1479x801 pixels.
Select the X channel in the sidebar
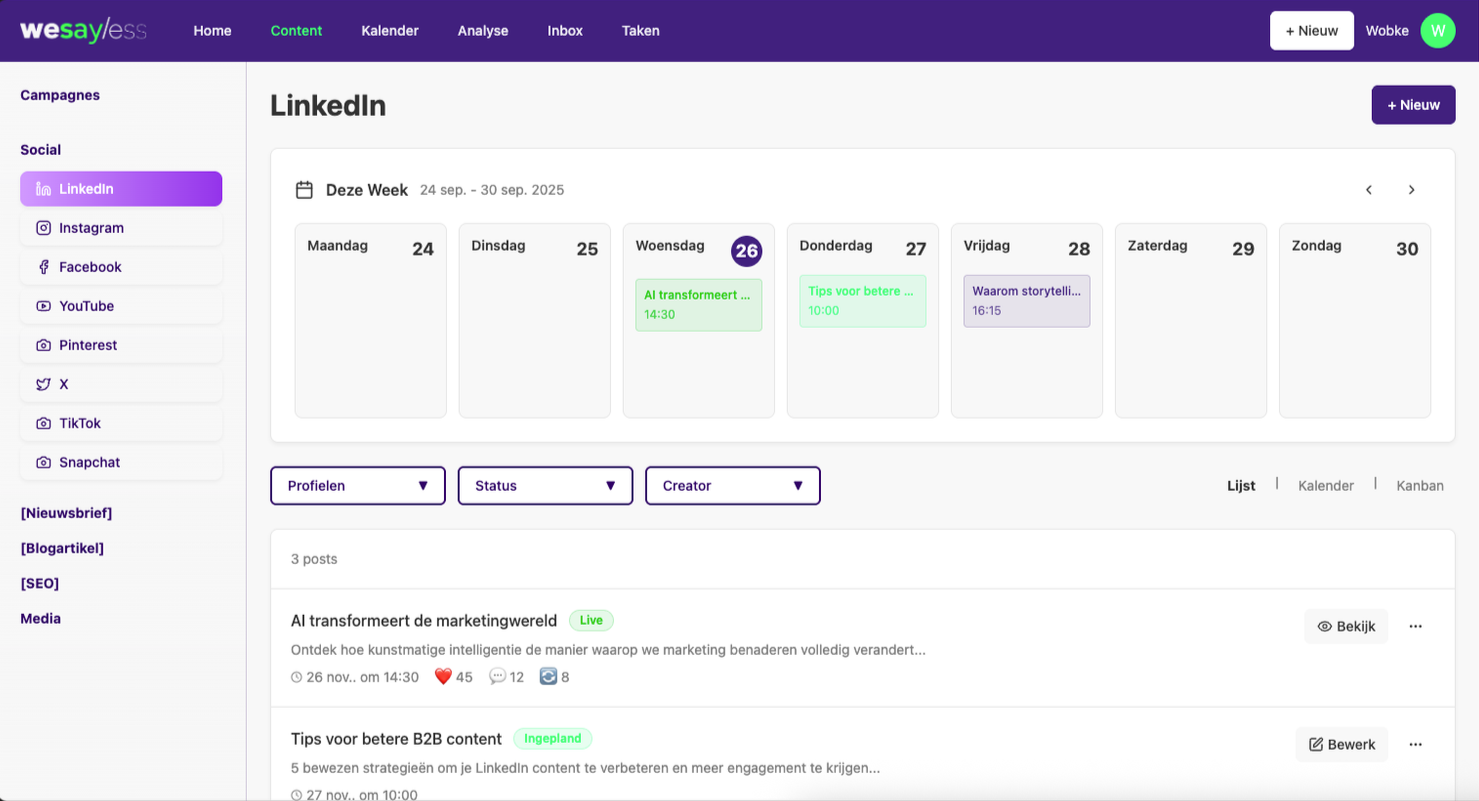point(121,384)
